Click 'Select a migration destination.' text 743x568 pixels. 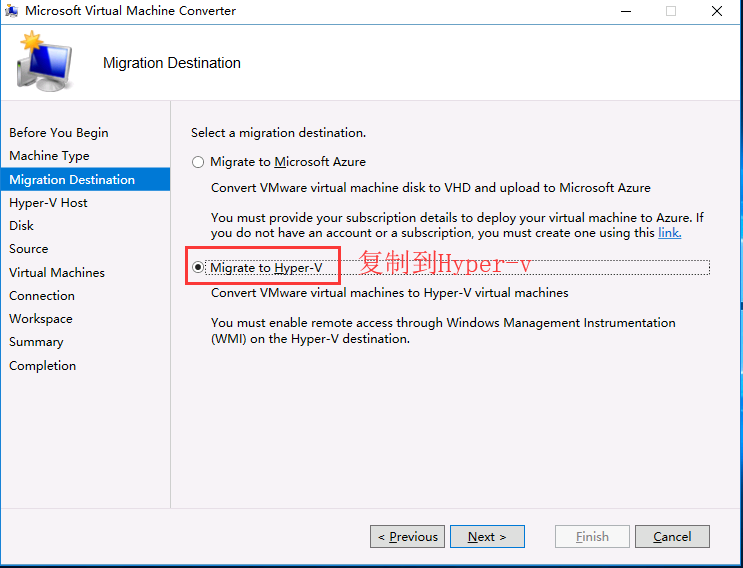click(279, 133)
